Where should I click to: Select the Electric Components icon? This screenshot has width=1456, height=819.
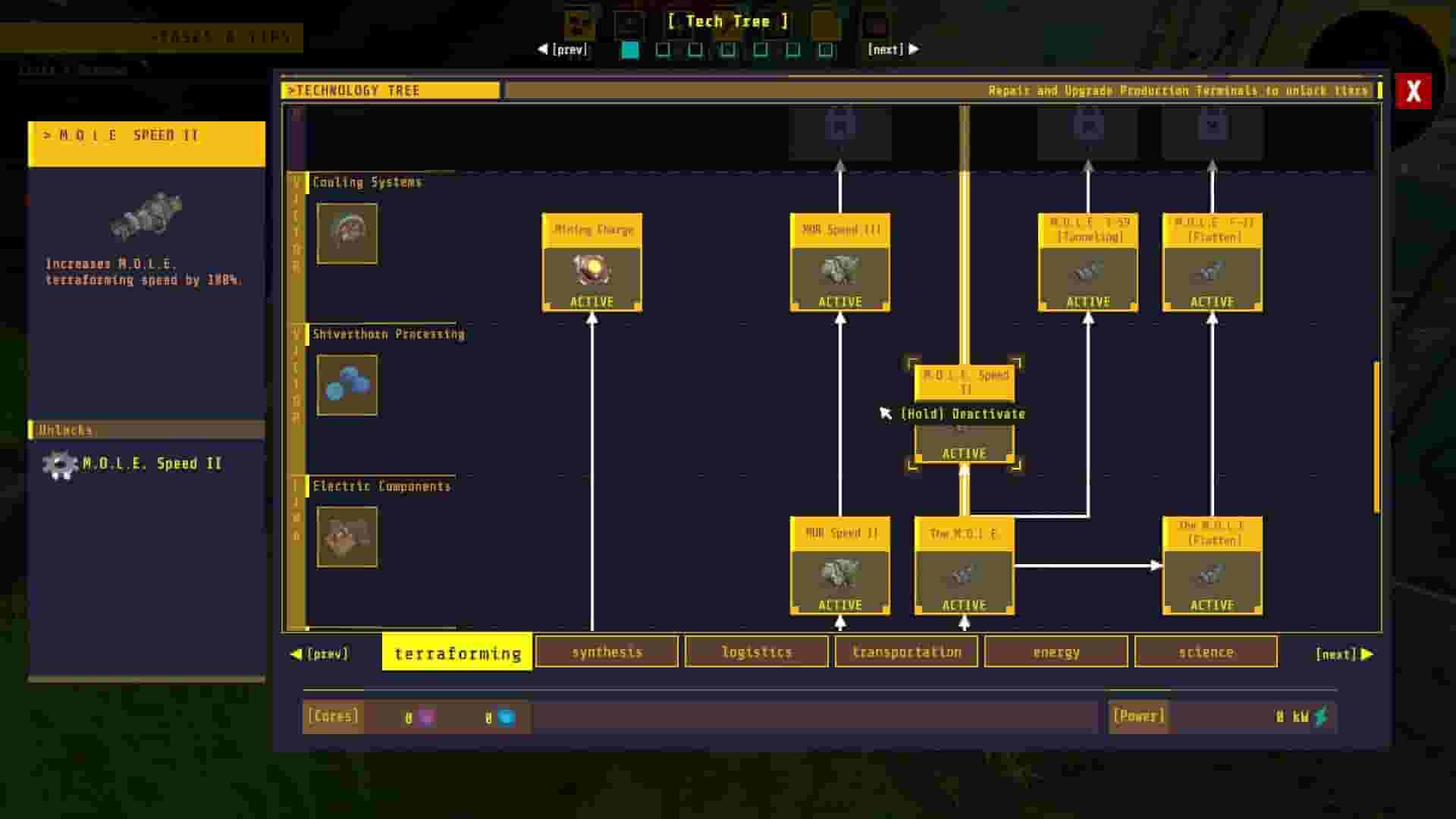coord(348,536)
